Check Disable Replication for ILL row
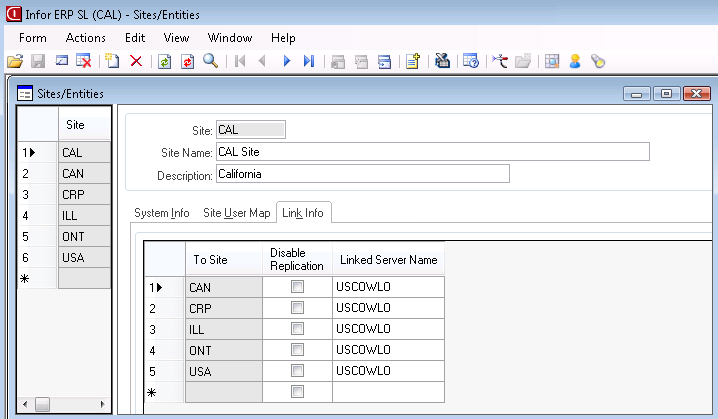This screenshot has width=718, height=419. point(297,329)
